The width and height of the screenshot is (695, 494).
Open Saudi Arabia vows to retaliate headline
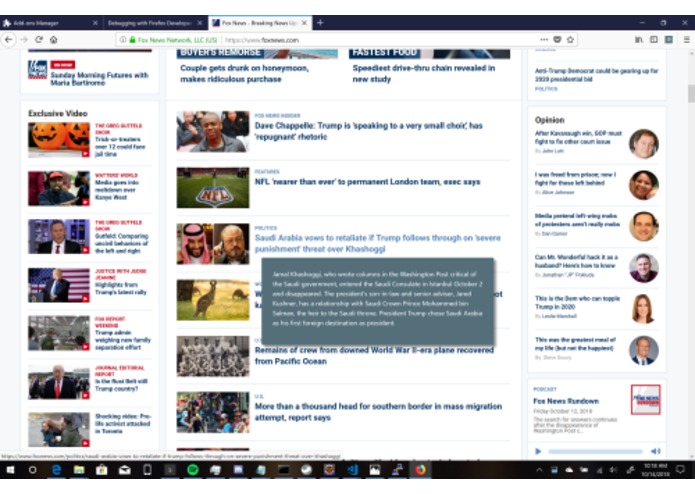(377, 243)
